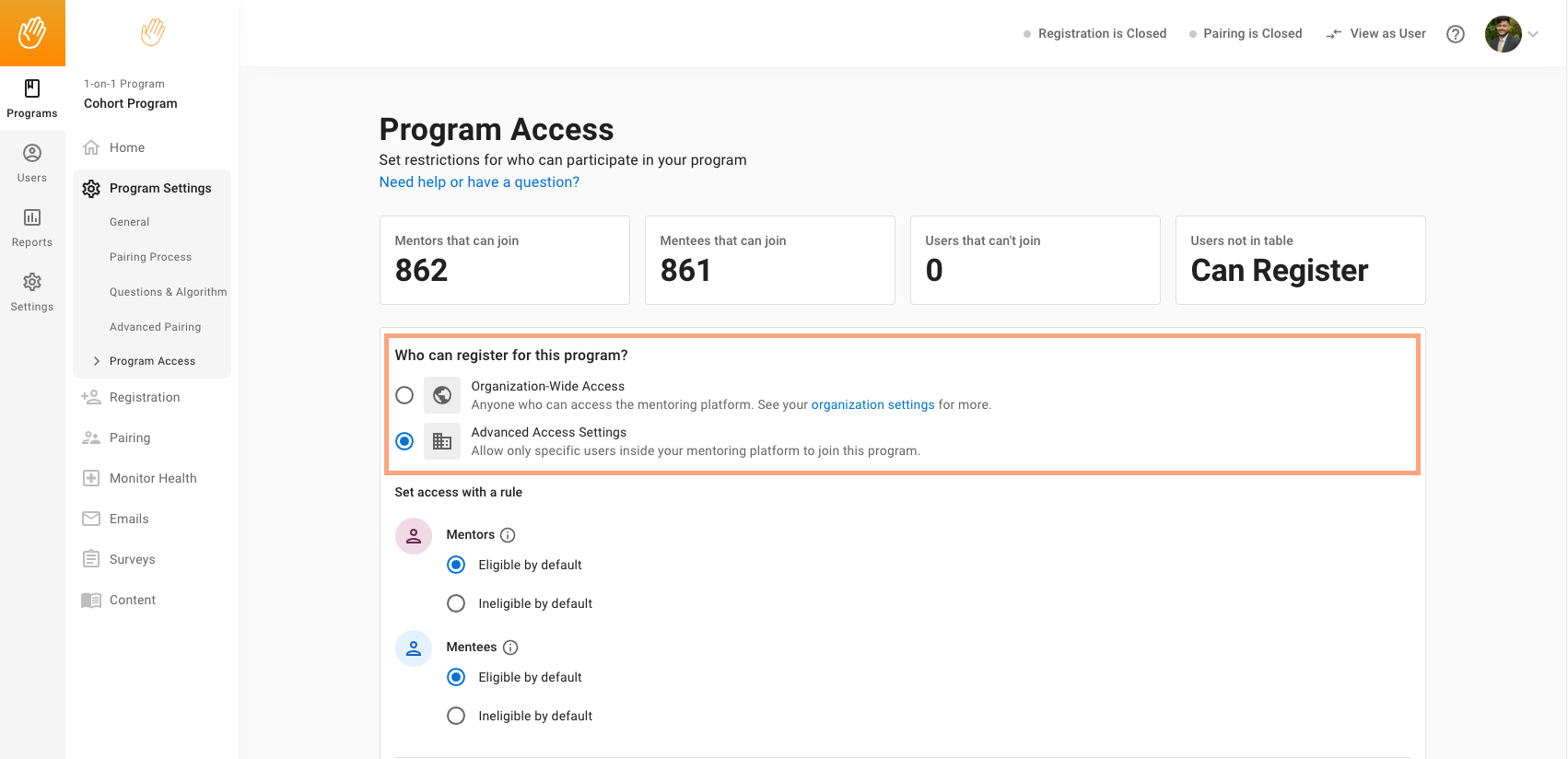Click Registration is Closed status
Viewport: 1568px width, 759px height.
[1094, 34]
